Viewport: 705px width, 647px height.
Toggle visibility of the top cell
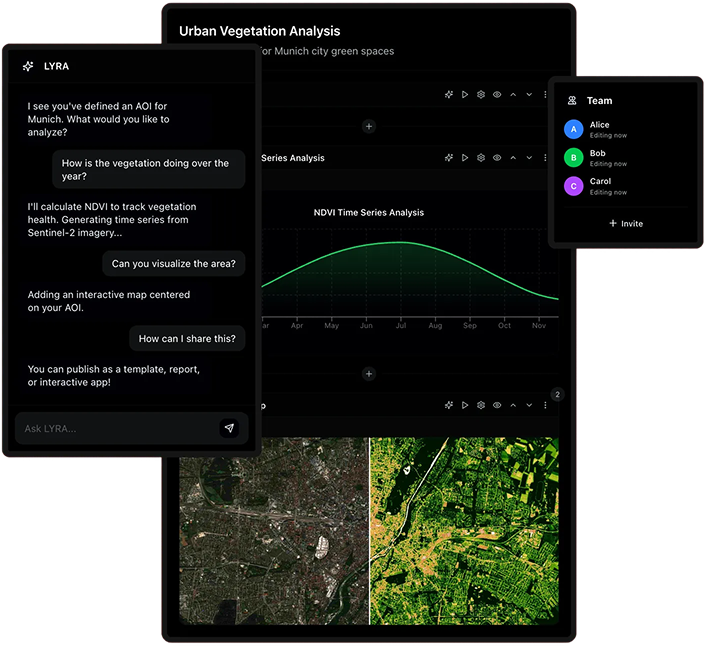497,95
